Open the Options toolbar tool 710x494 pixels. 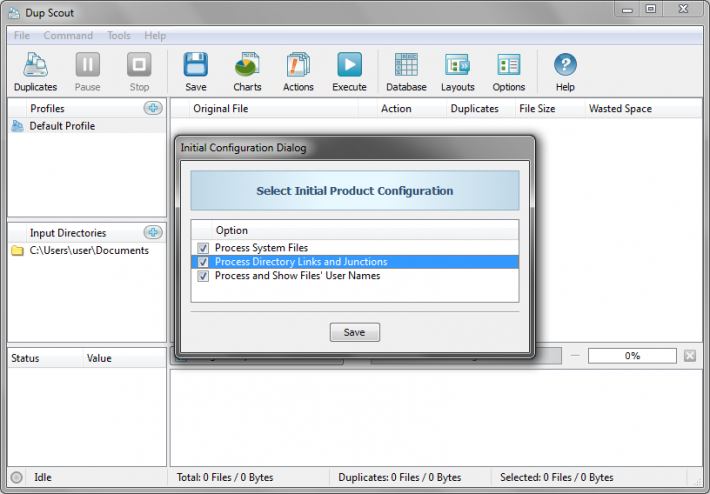[509, 65]
